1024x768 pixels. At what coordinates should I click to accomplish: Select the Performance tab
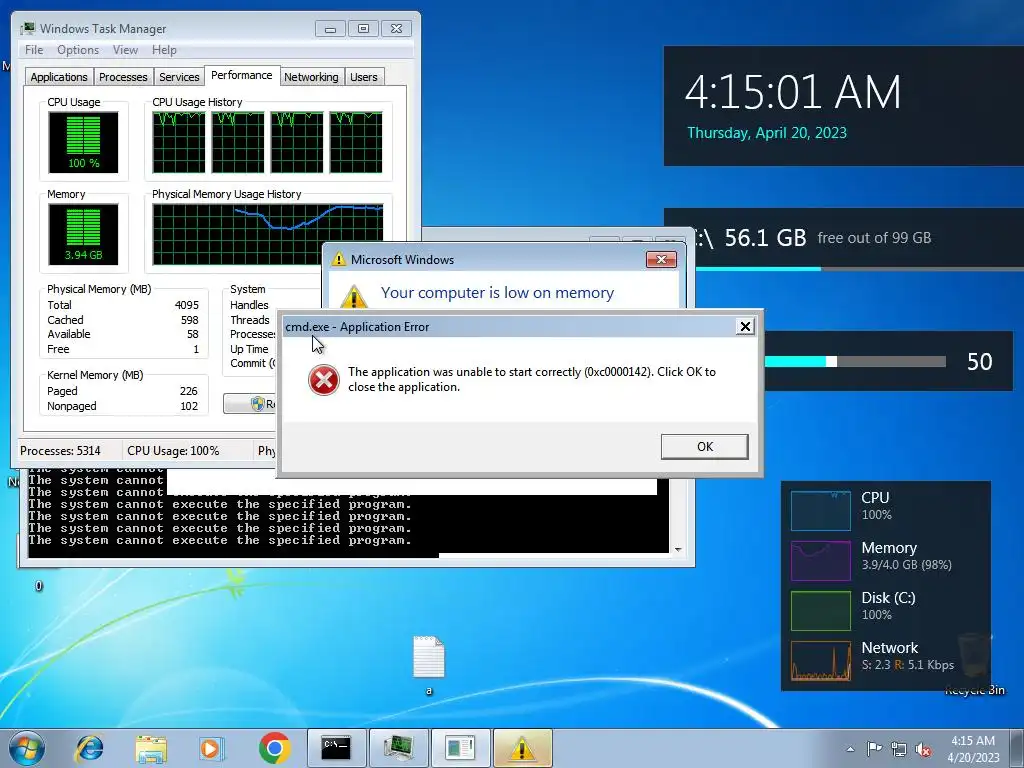[242, 75]
